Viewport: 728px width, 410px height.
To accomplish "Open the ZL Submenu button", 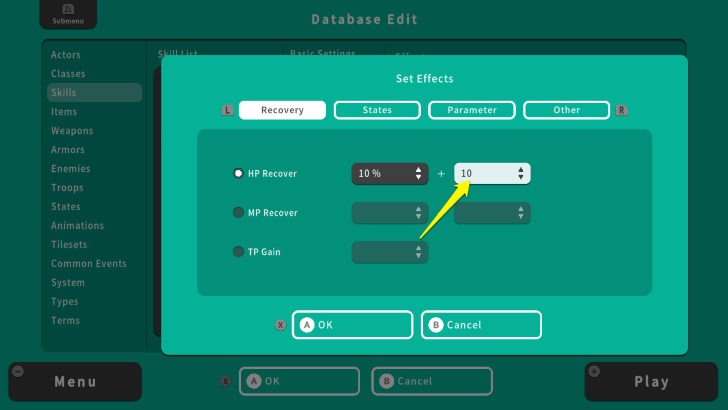I will 68,14.
